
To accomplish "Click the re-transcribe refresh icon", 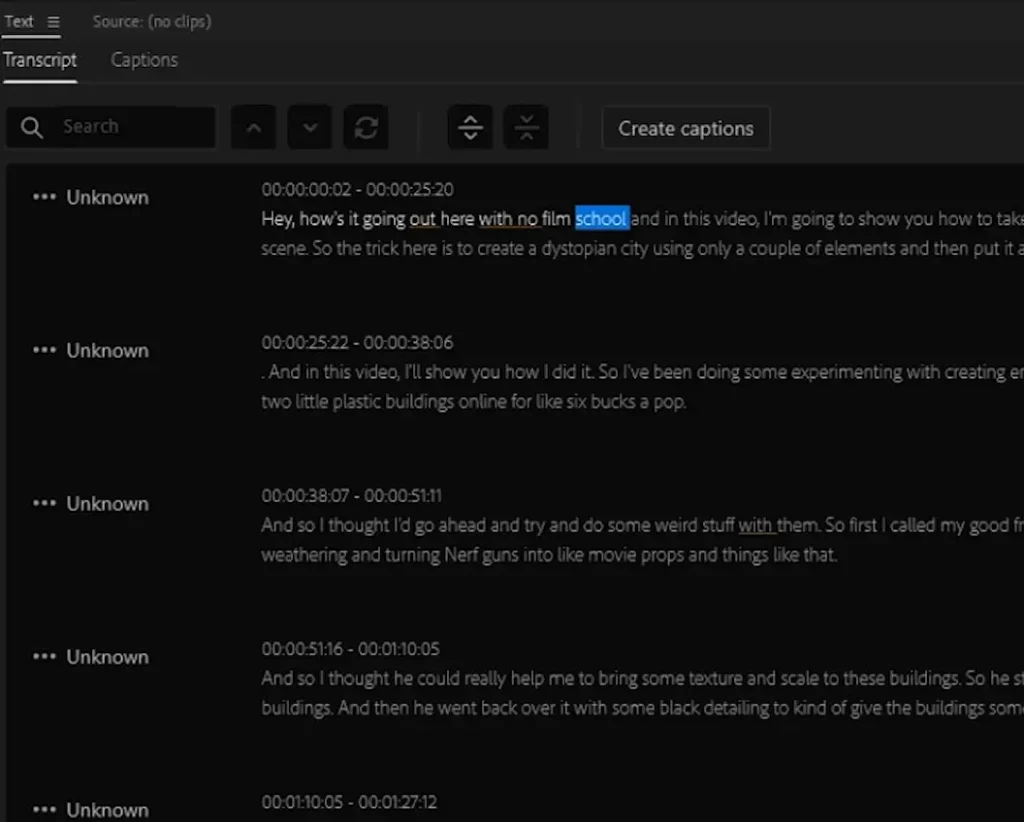I will 366,128.
